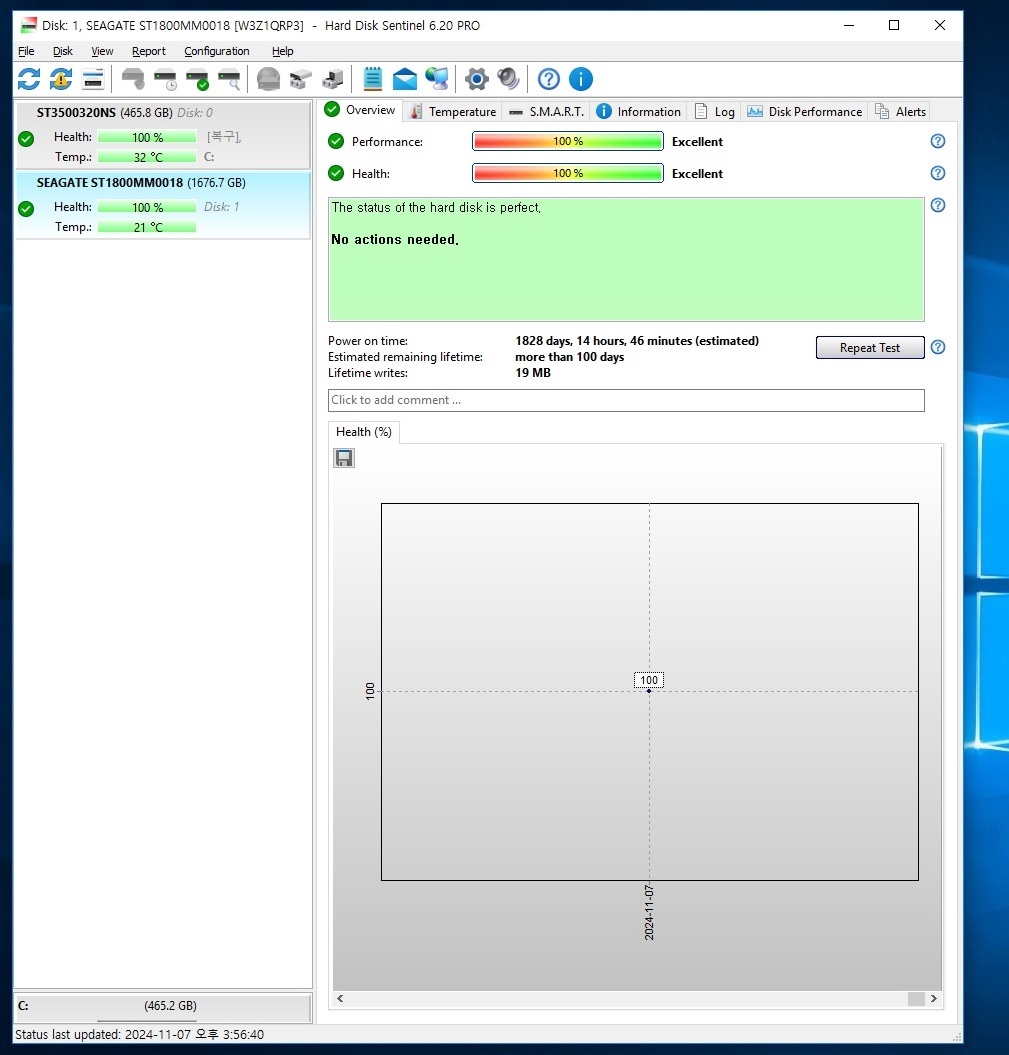Save the health graph with floppy icon
This screenshot has width=1009, height=1055.
coord(344,458)
